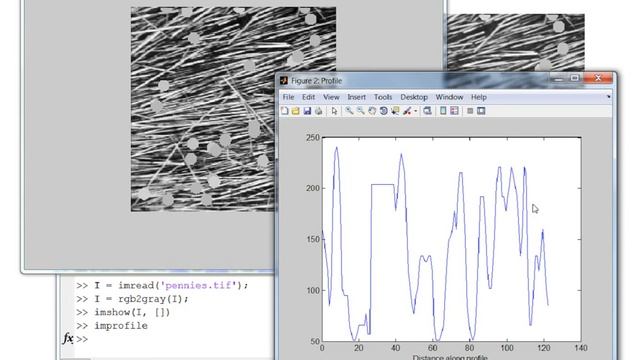Open the File menu in Figure 2

point(288,97)
